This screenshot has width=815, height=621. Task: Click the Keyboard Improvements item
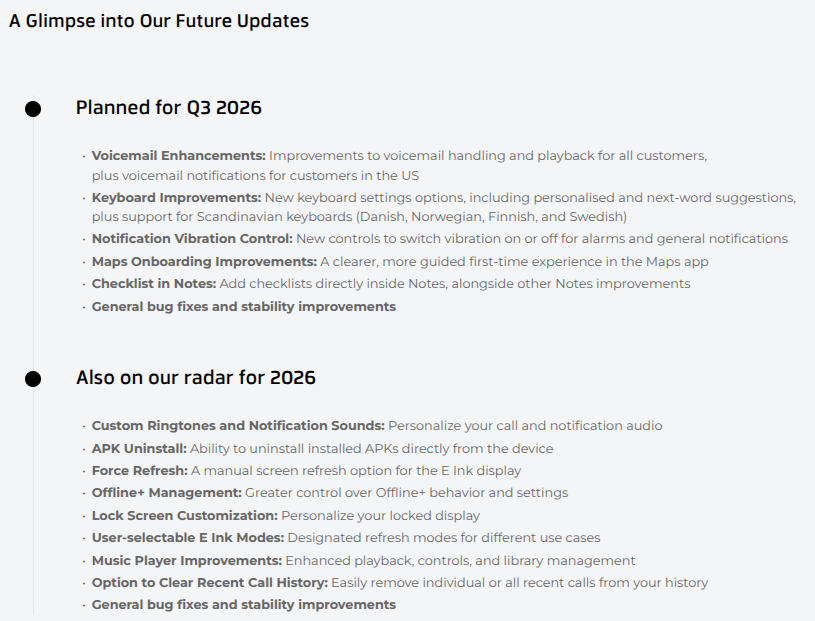(x=444, y=207)
